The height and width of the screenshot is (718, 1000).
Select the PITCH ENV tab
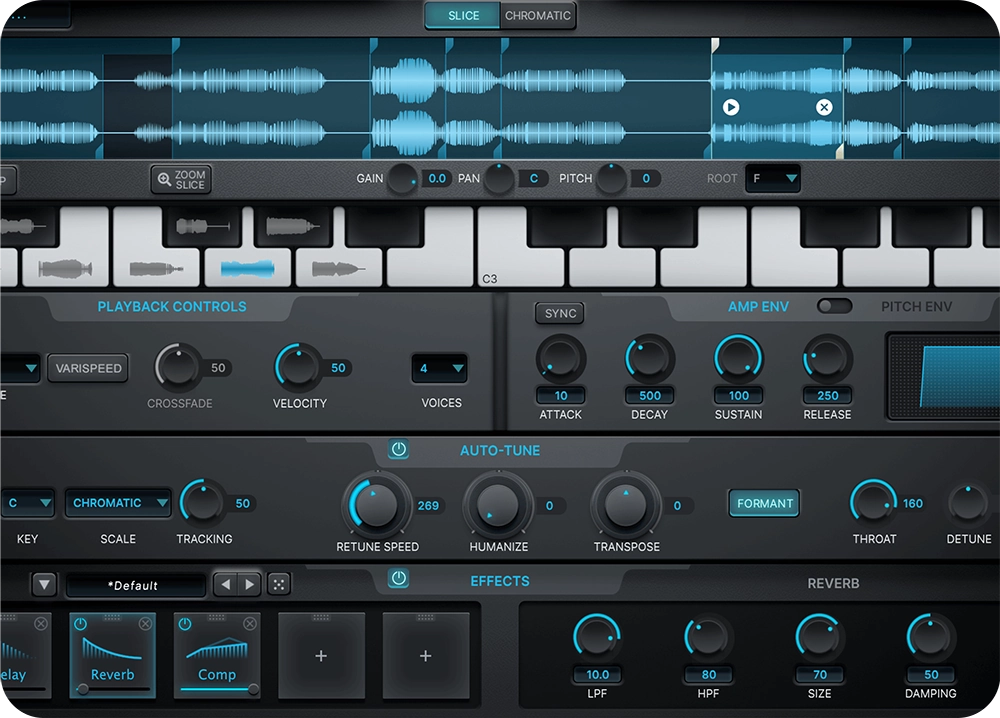(916, 307)
